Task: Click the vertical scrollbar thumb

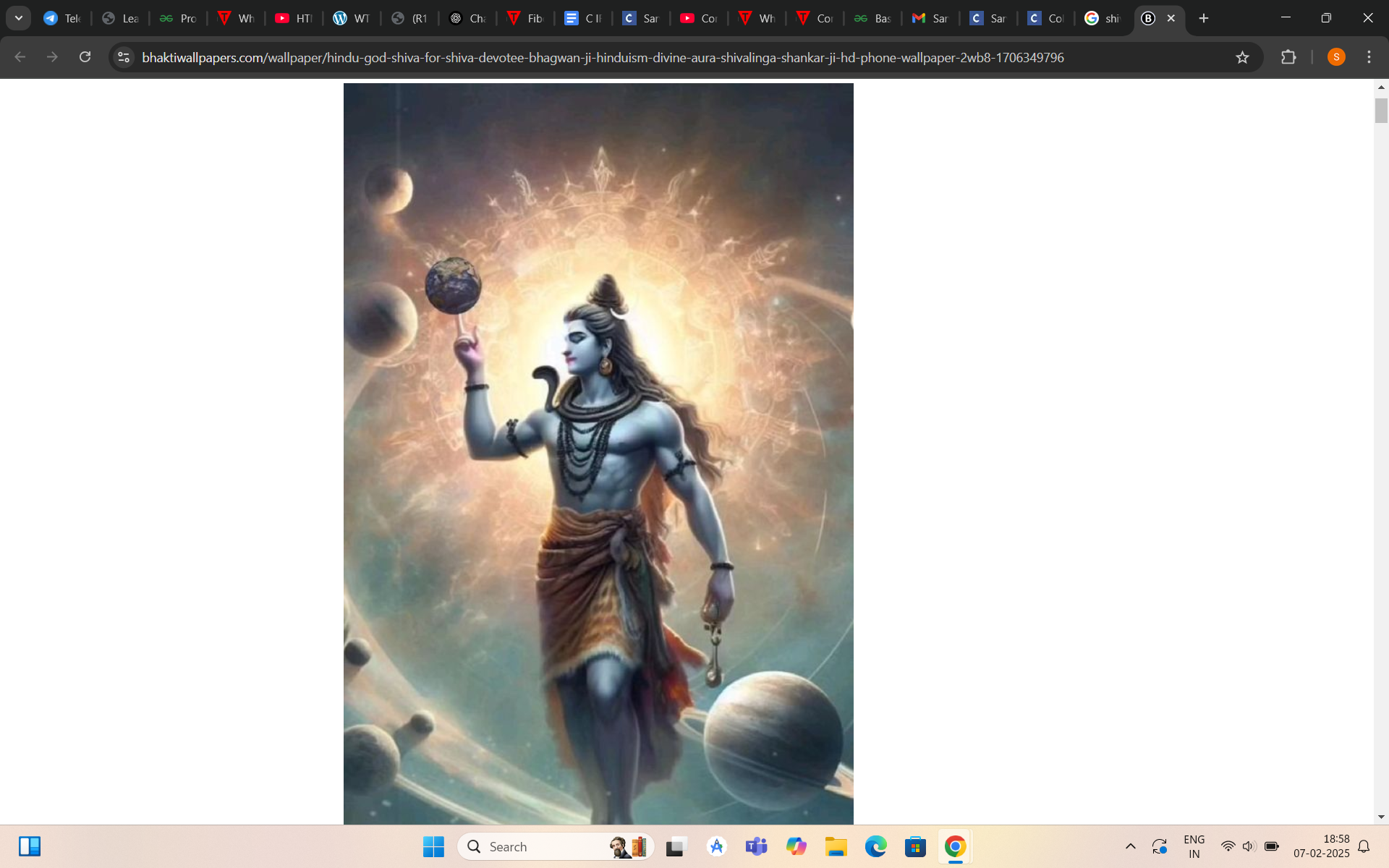Action: coord(1381,111)
